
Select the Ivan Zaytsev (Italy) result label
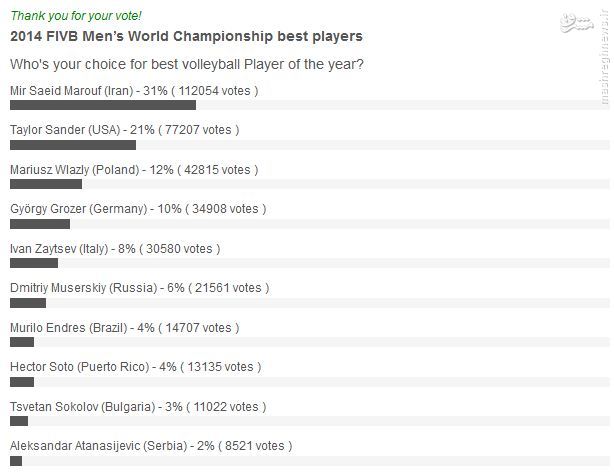114,248
